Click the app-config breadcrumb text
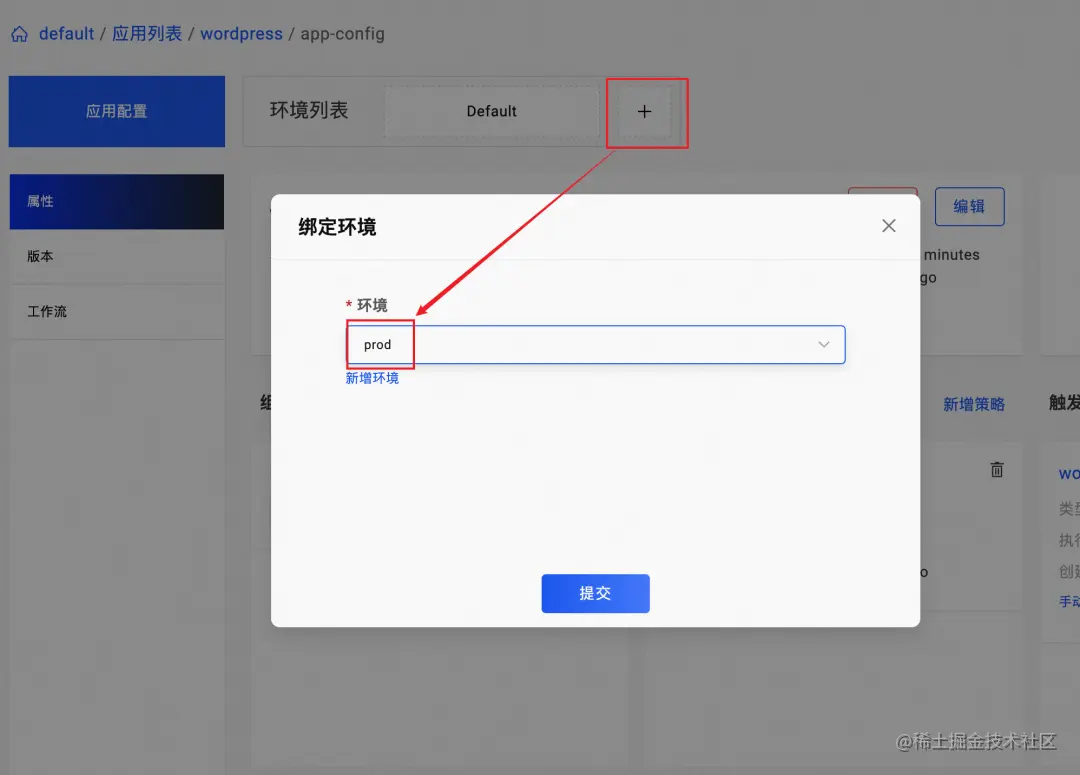The width and height of the screenshot is (1080, 775). 342,34
